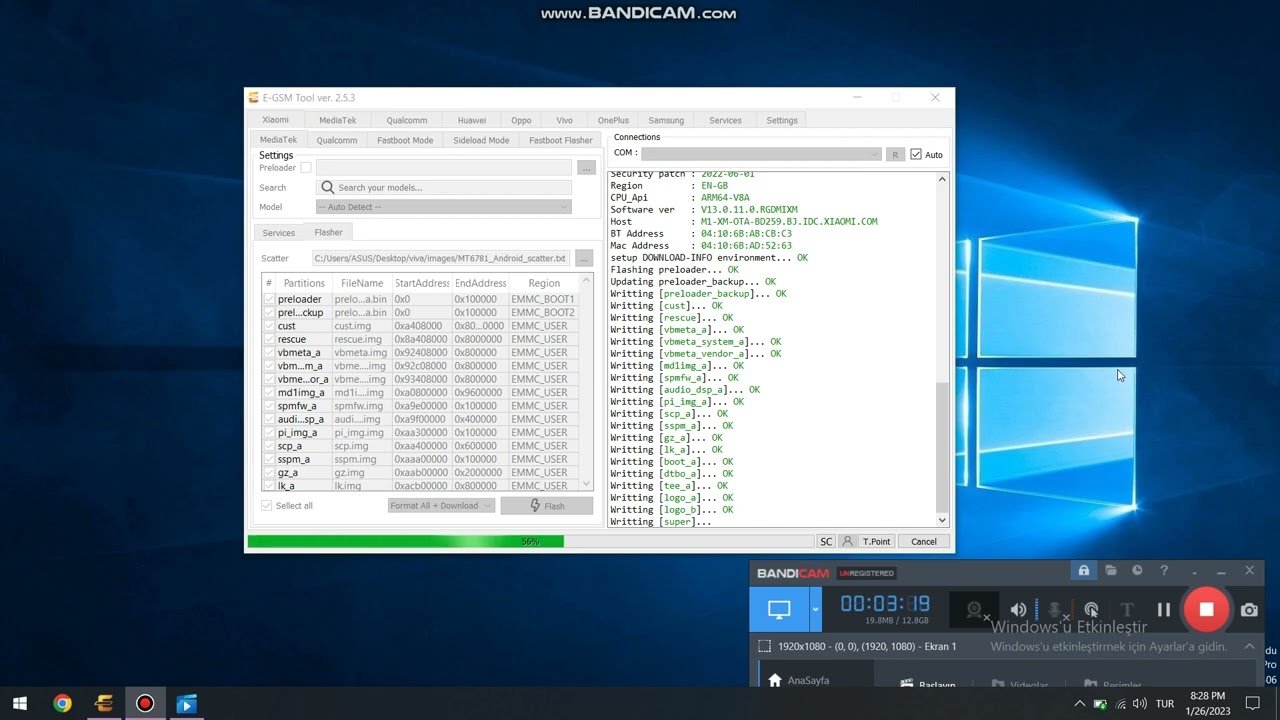Open Bandicam output folder icon
The image size is (1280, 720).
1111,571
